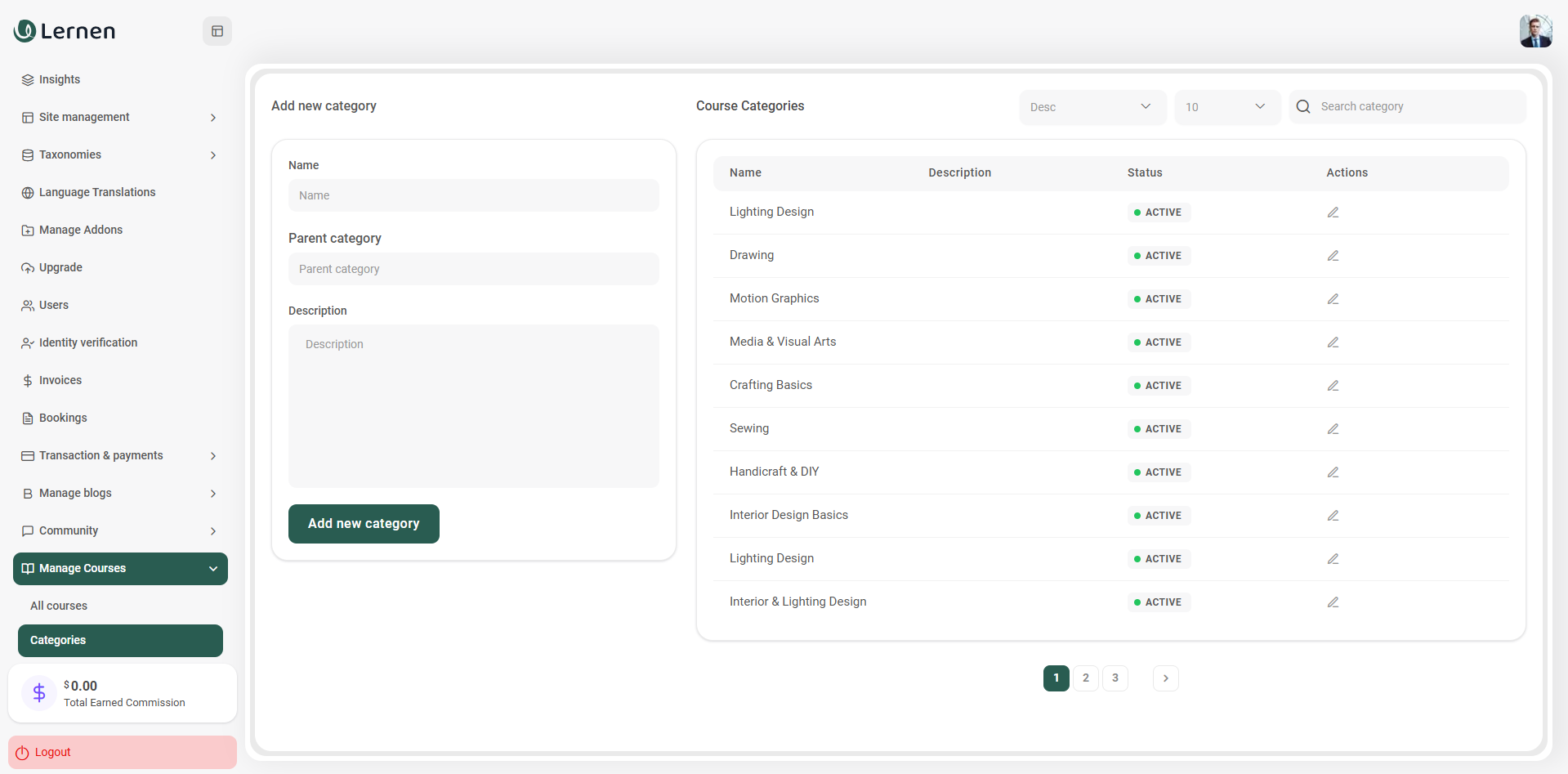This screenshot has width=1568, height=774.
Task: Collapse the sidebar using the panel icon
Action: tap(217, 31)
